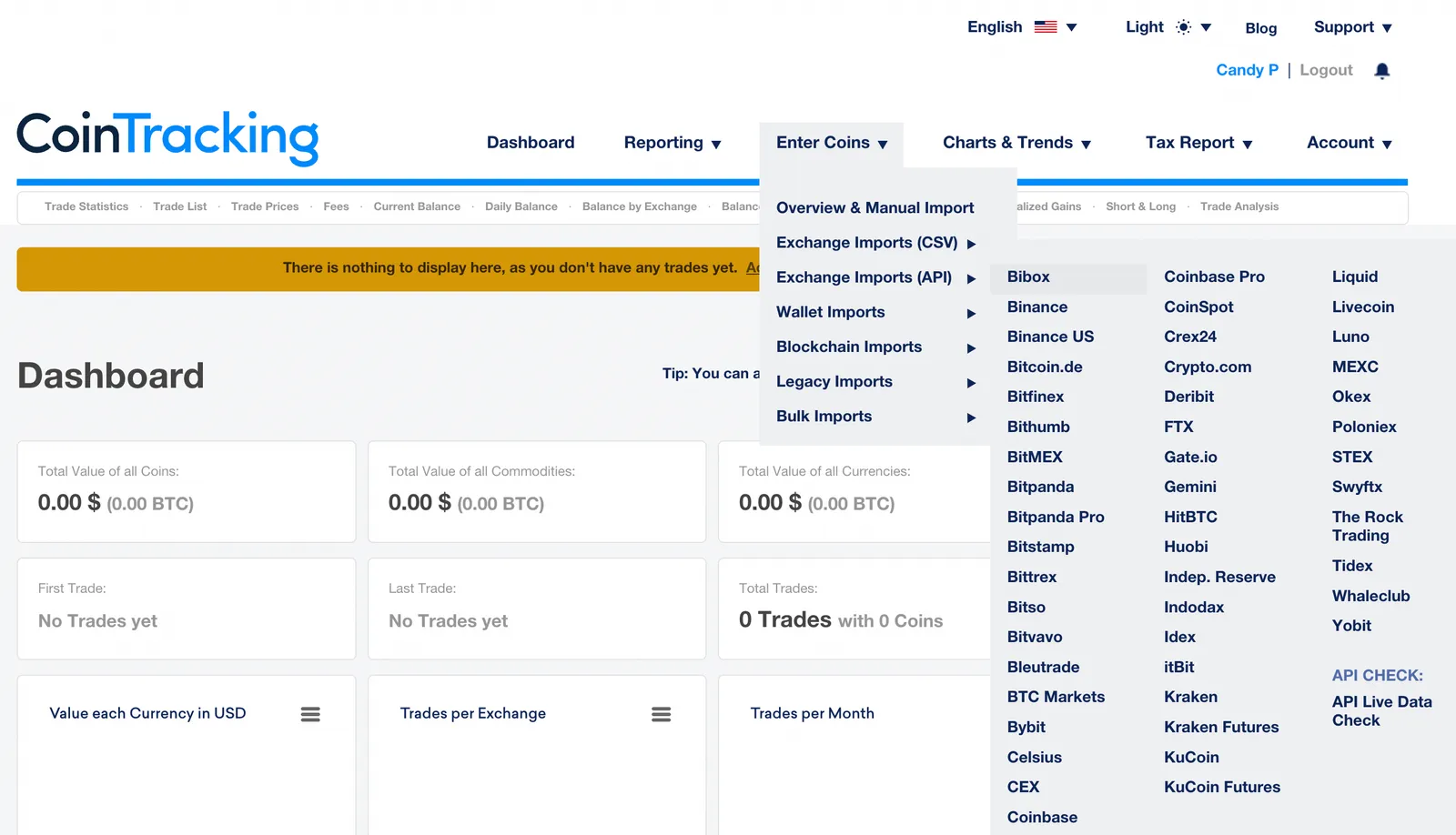Select Kraken Futures API import

(x=1221, y=727)
